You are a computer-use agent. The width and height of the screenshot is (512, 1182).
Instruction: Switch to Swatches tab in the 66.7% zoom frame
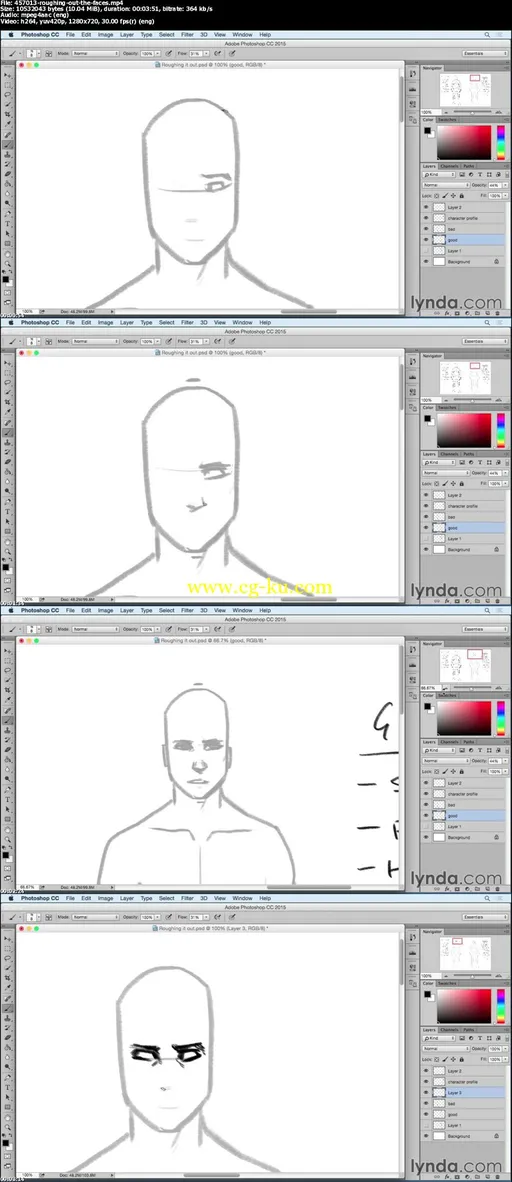[x=447, y=696]
